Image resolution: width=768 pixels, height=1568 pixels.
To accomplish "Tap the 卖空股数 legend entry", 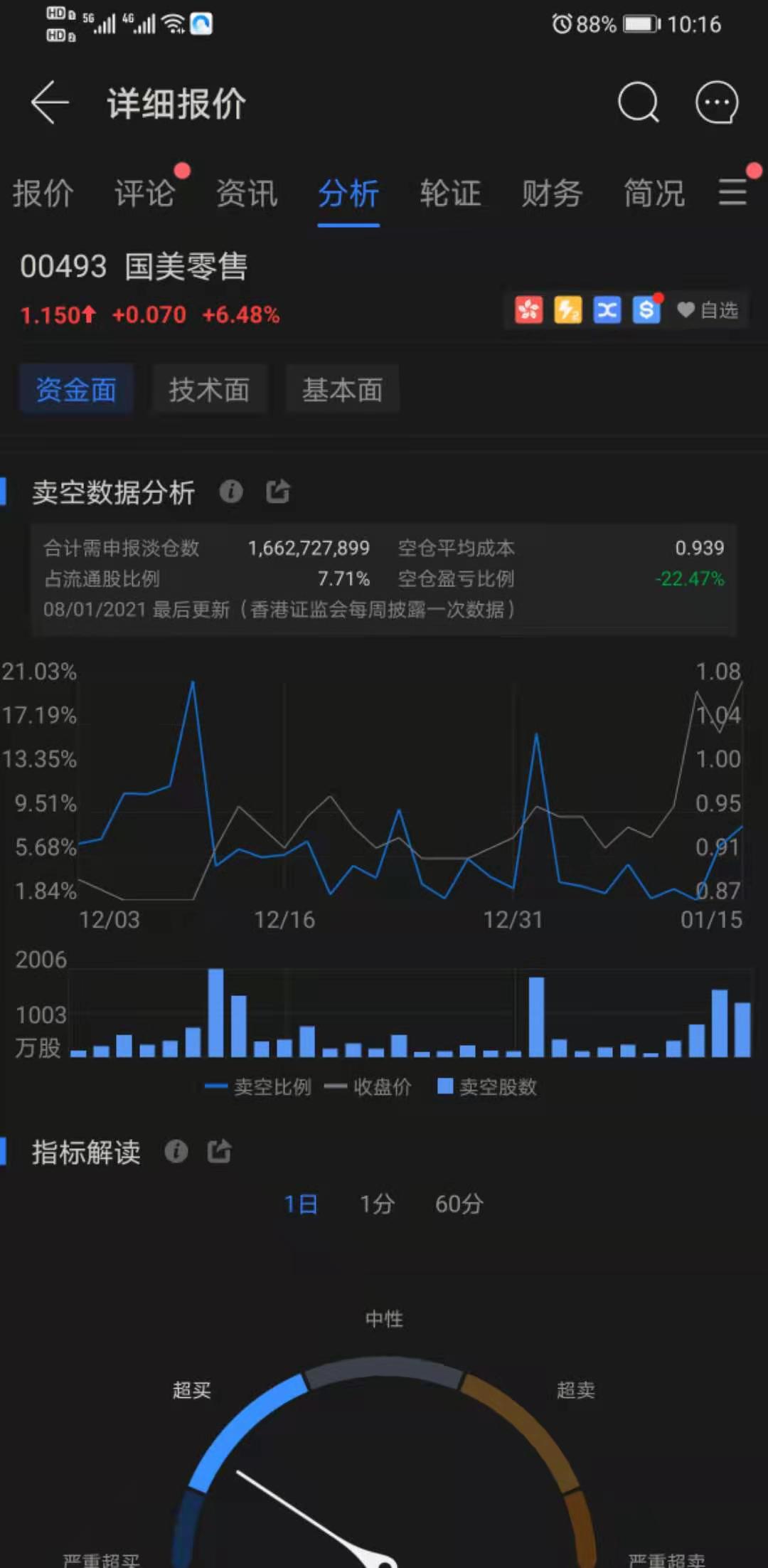I will point(487,1087).
